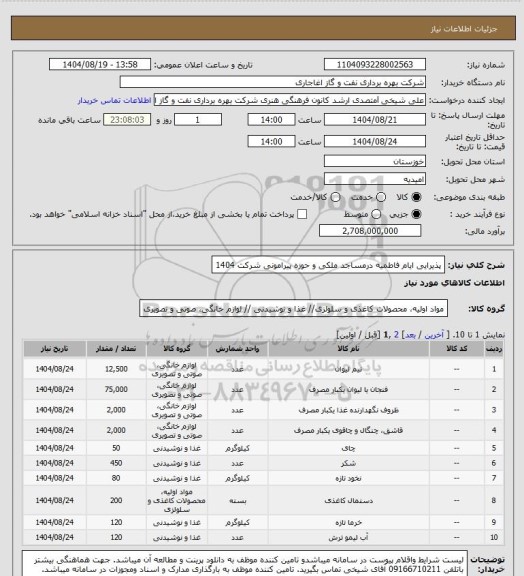Click the کد کالا column header
524x576 pixels.
click(456, 349)
